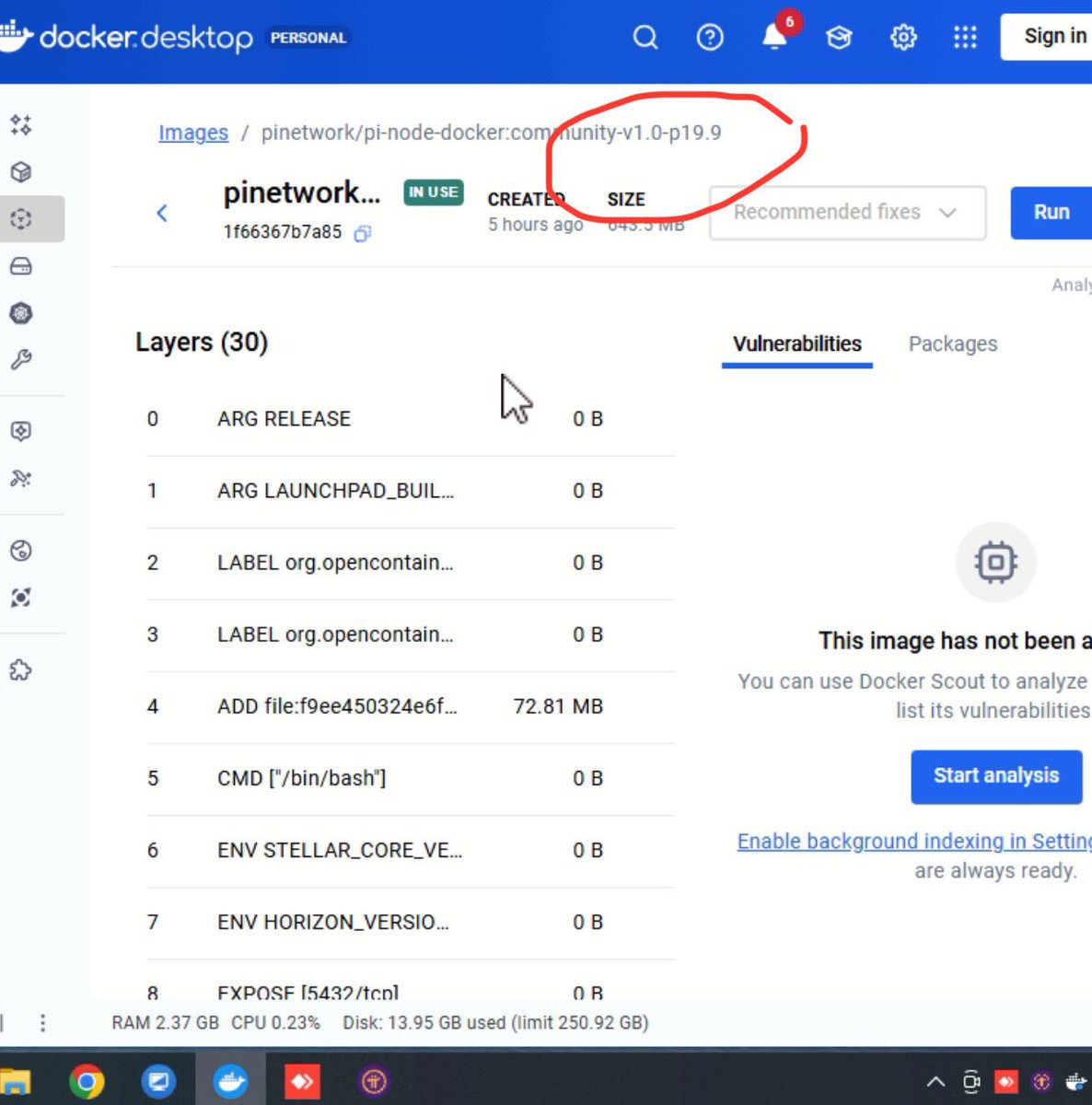Open the Recommended fixes dropdown

[x=846, y=213]
